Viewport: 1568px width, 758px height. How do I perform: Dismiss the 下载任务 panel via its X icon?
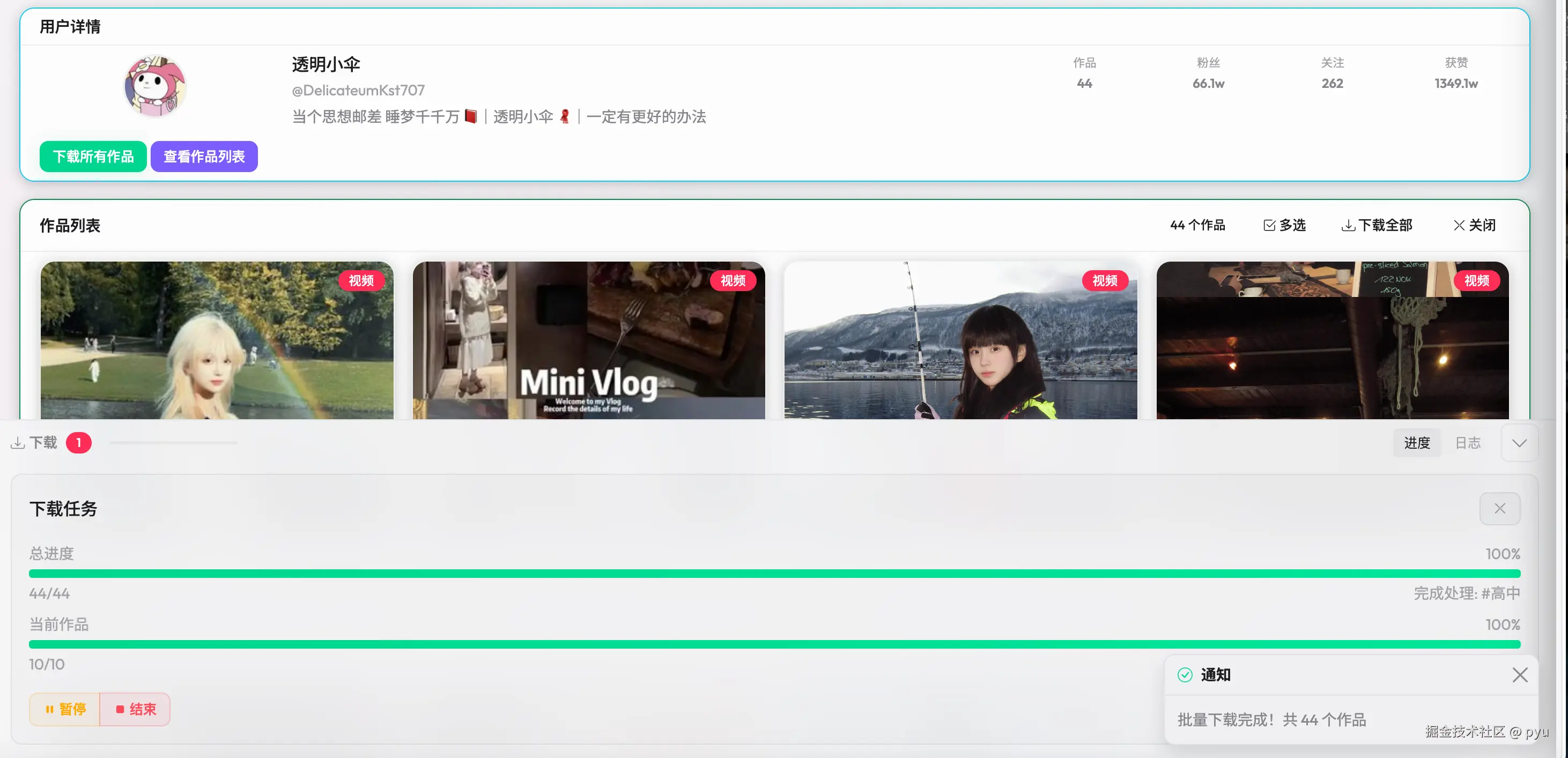(1500, 508)
